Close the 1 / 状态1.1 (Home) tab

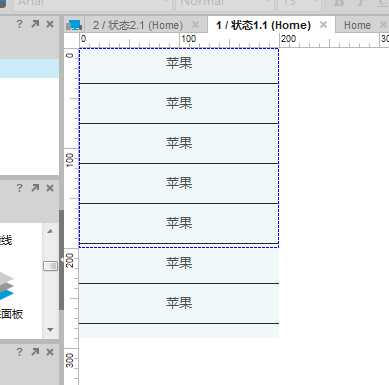(323, 25)
